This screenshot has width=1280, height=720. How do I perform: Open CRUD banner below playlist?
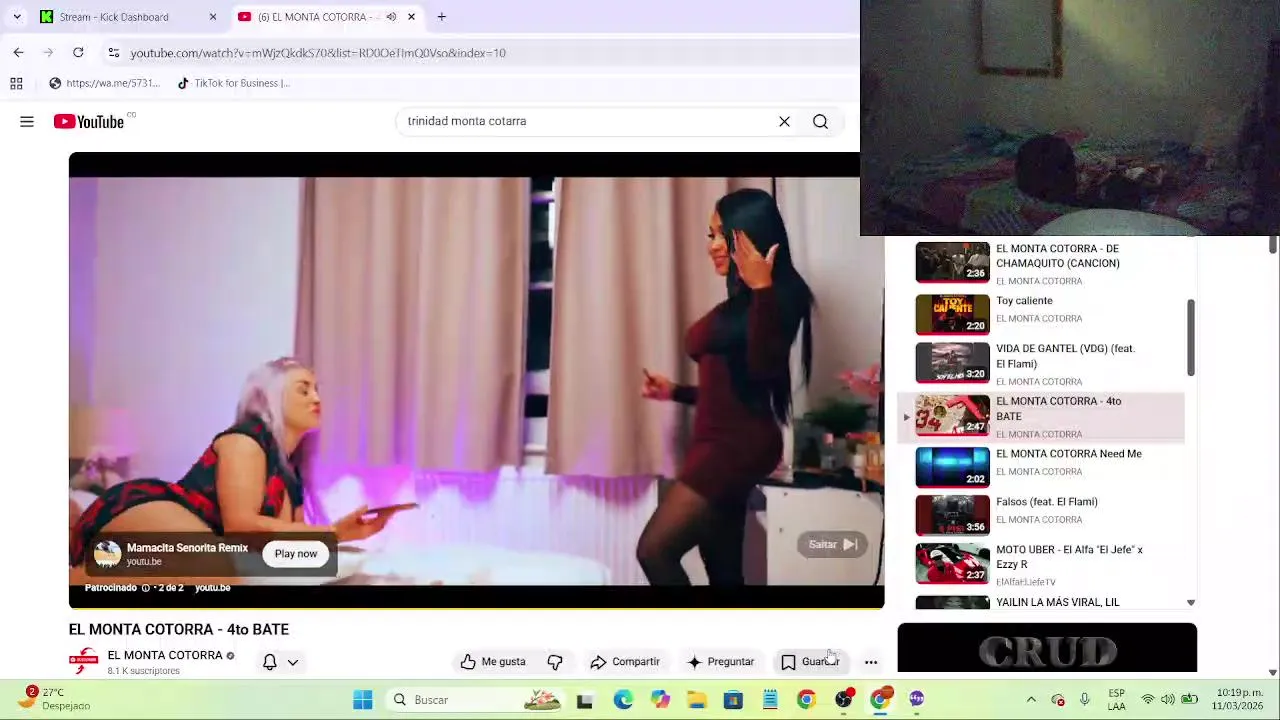pos(1047,648)
